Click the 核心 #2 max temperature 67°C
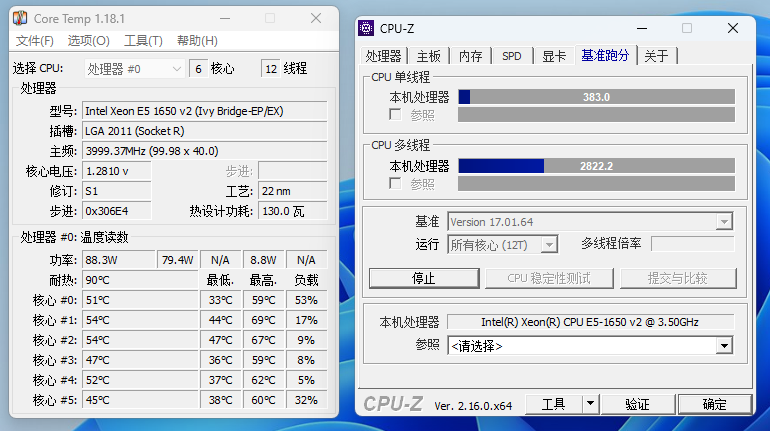Image resolution: width=770 pixels, height=431 pixels. coord(263,340)
